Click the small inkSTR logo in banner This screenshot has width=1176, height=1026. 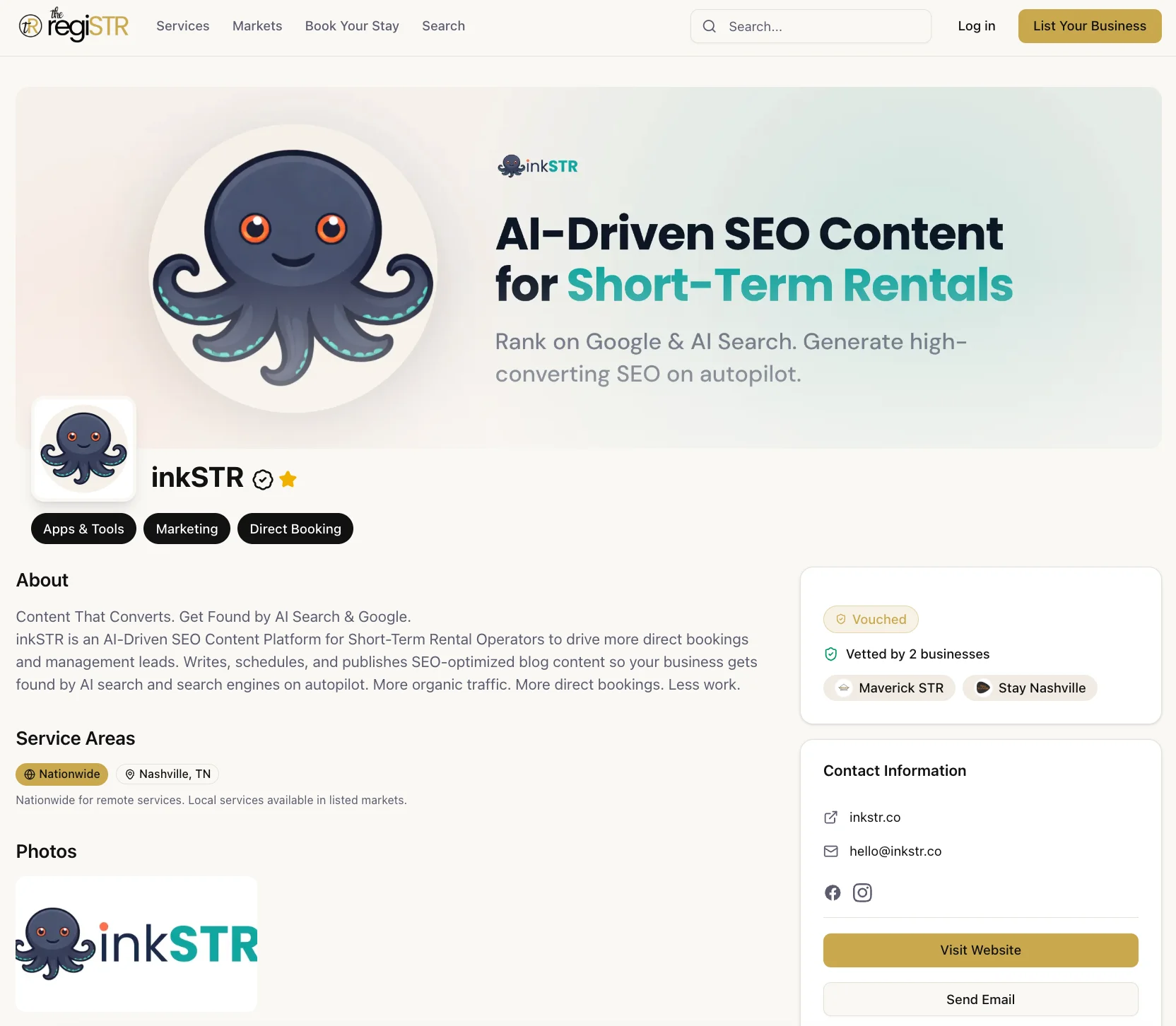(538, 166)
